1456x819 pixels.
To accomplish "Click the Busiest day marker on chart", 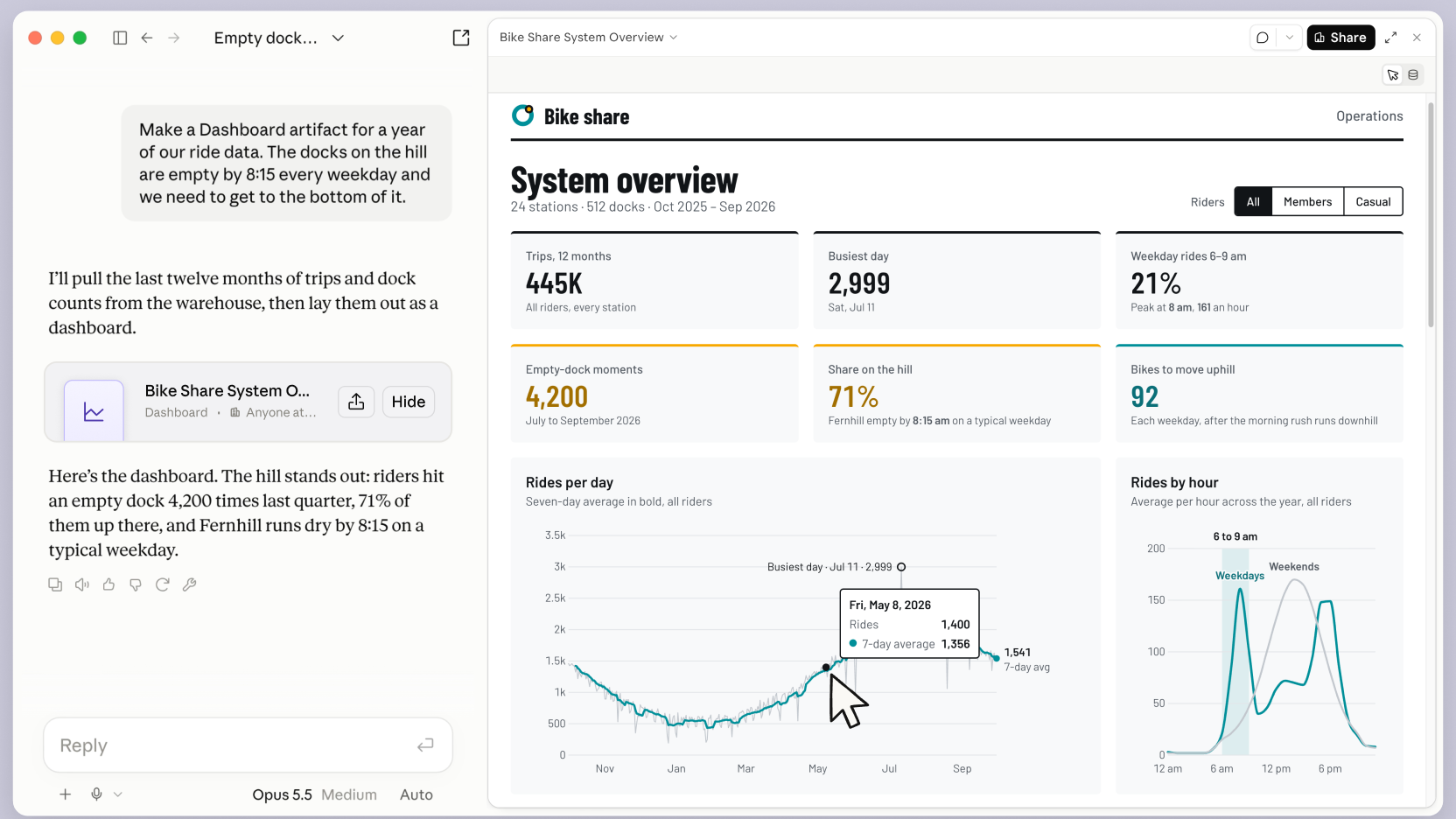I will pyautogui.click(x=901, y=567).
